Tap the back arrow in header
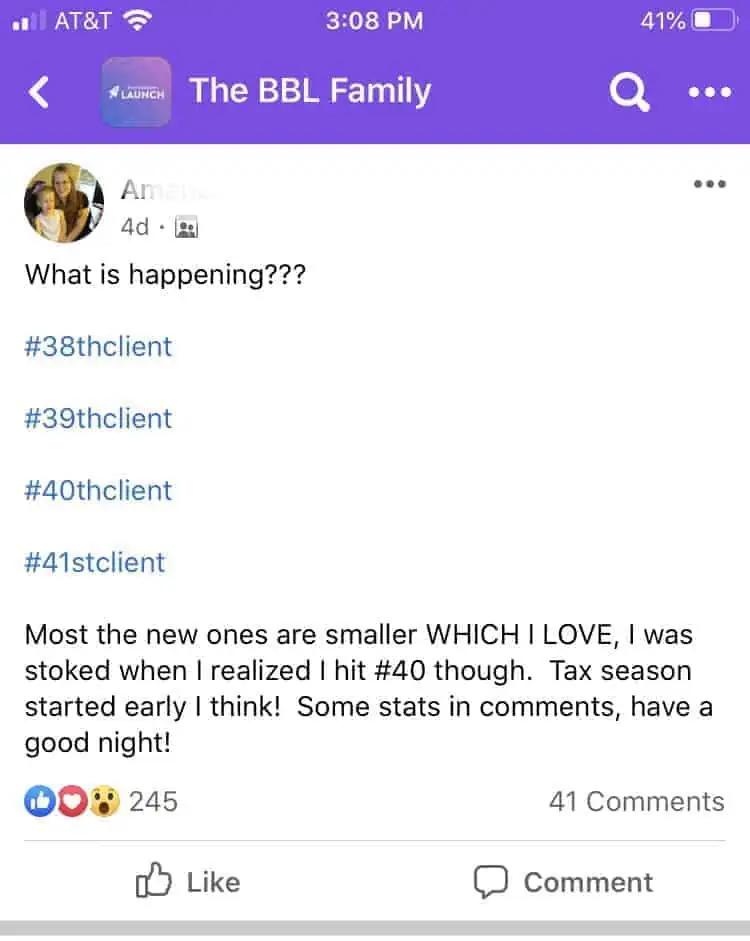 (39, 93)
